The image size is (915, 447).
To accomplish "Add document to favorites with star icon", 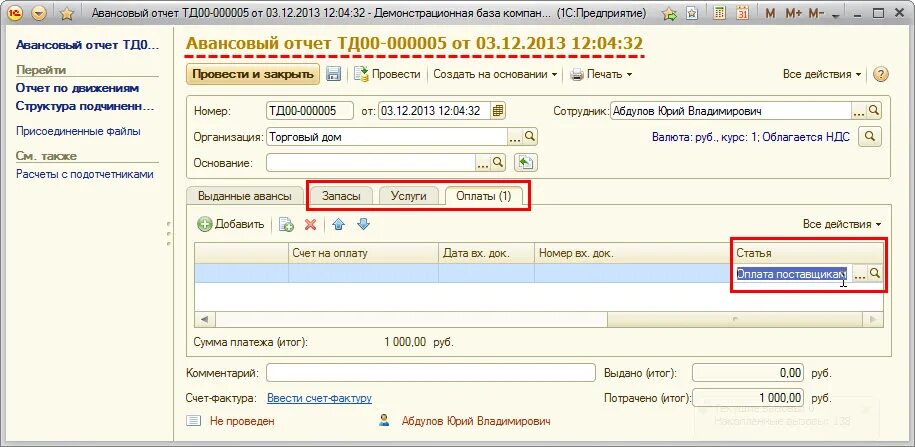I will 67,13.
